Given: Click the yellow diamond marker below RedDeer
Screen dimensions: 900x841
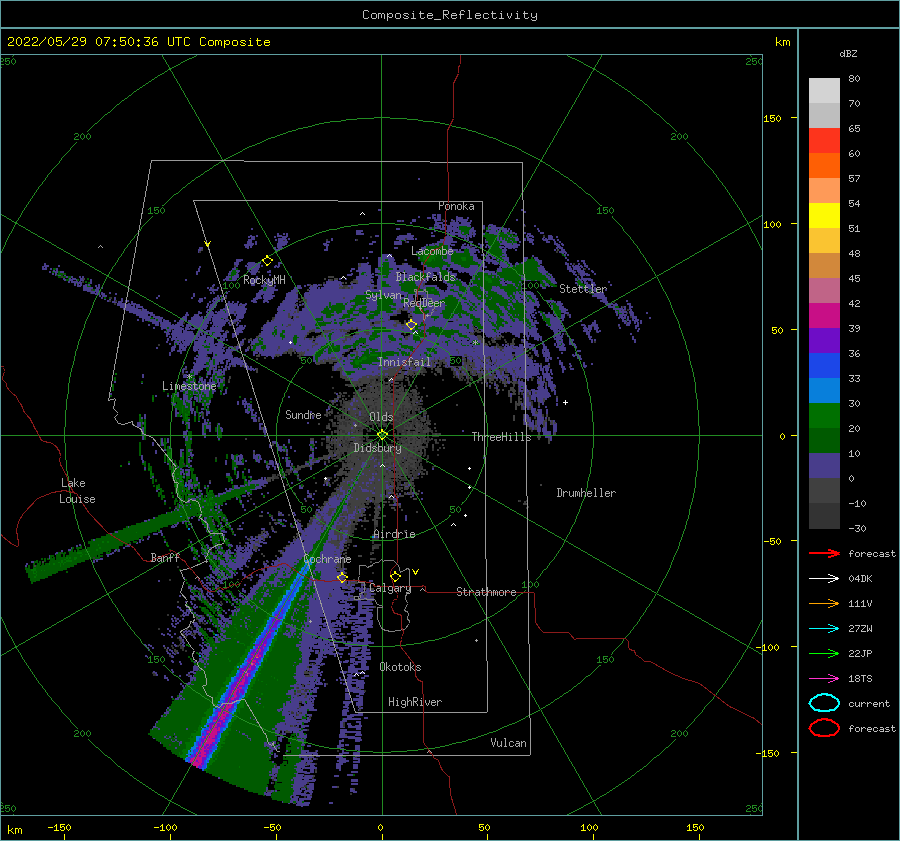Looking at the screenshot, I should pyautogui.click(x=412, y=325).
